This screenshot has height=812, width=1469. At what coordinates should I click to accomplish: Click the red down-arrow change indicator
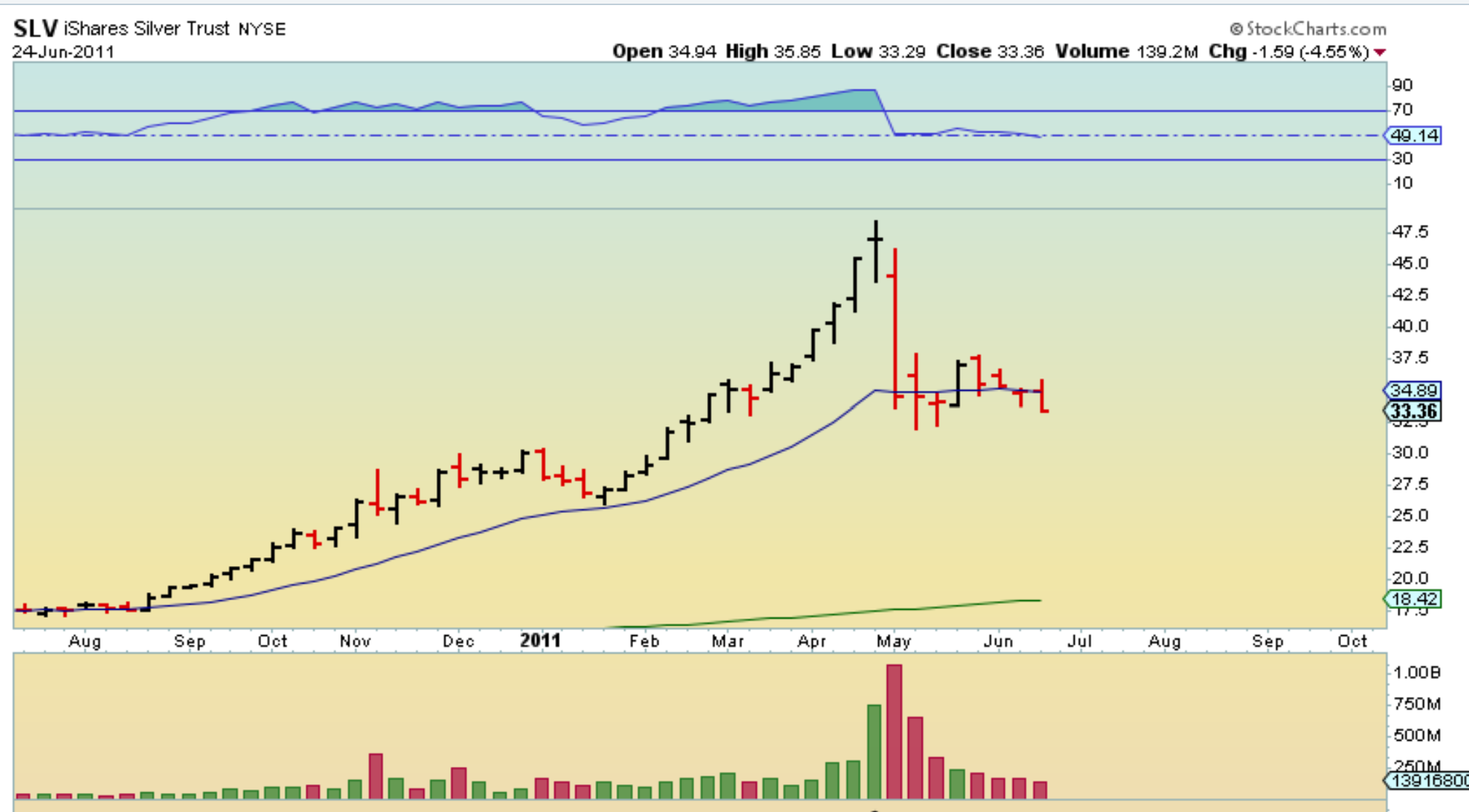click(1380, 52)
